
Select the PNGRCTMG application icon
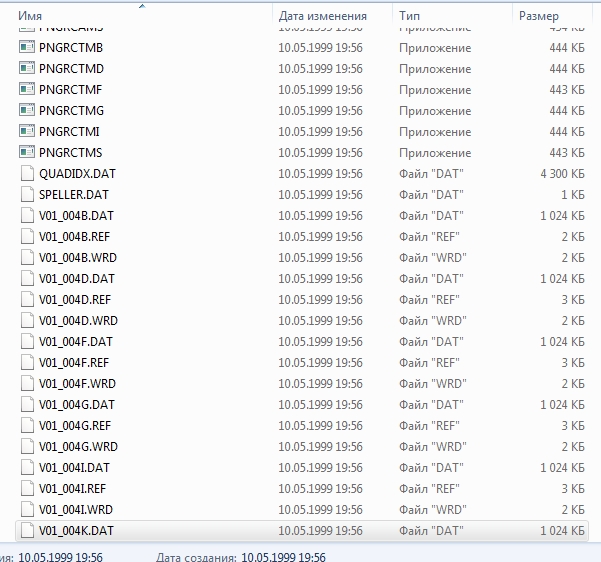pyautogui.click(x=26, y=111)
